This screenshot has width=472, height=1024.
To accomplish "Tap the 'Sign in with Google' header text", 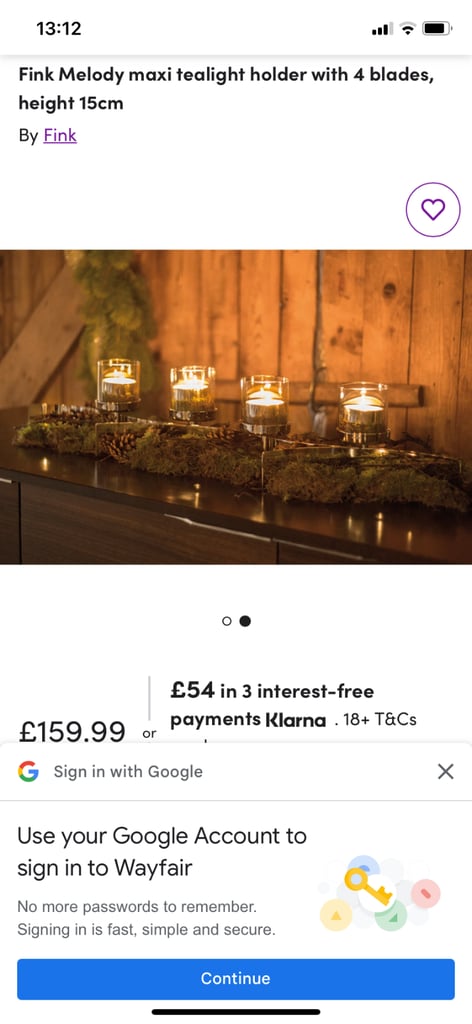I will [128, 771].
